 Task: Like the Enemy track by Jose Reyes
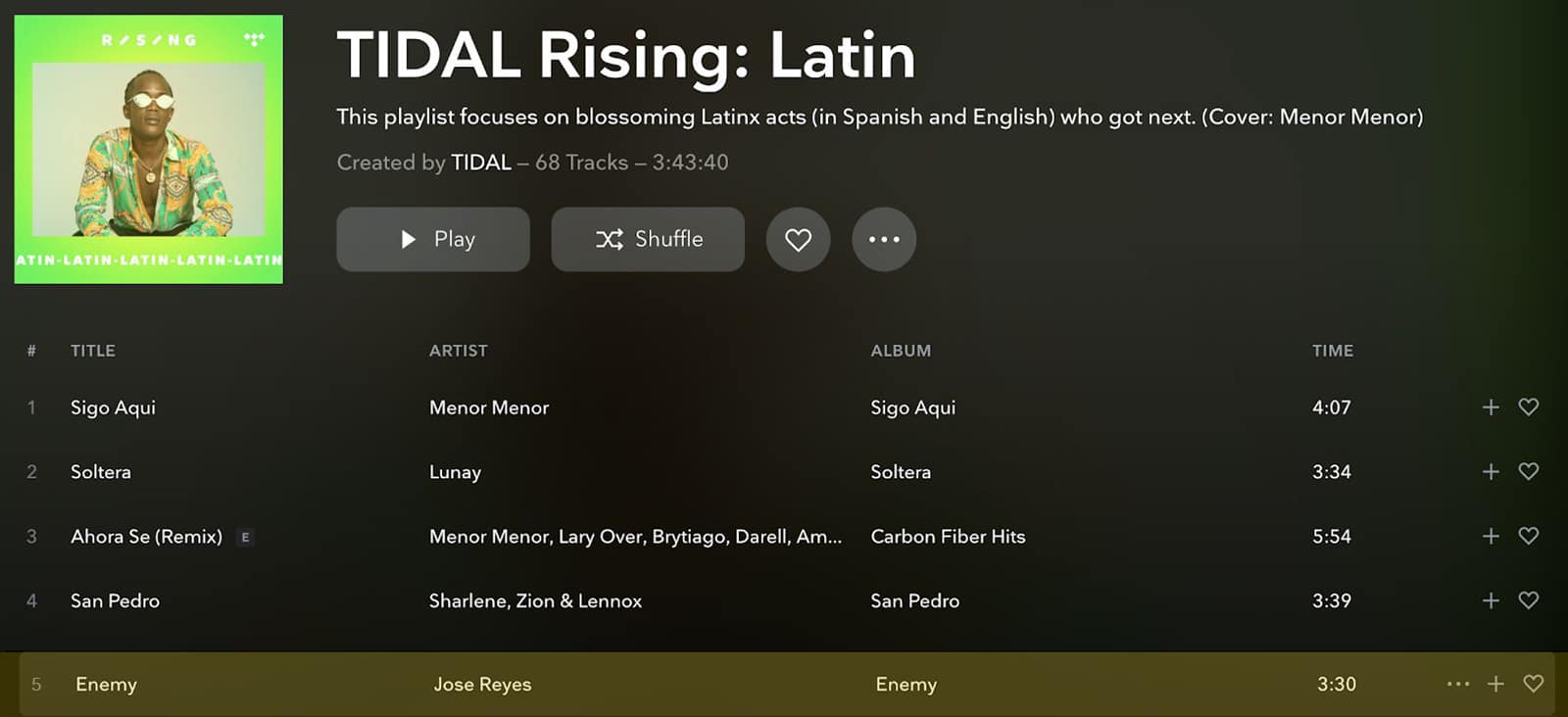pyautogui.click(x=1533, y=684)
